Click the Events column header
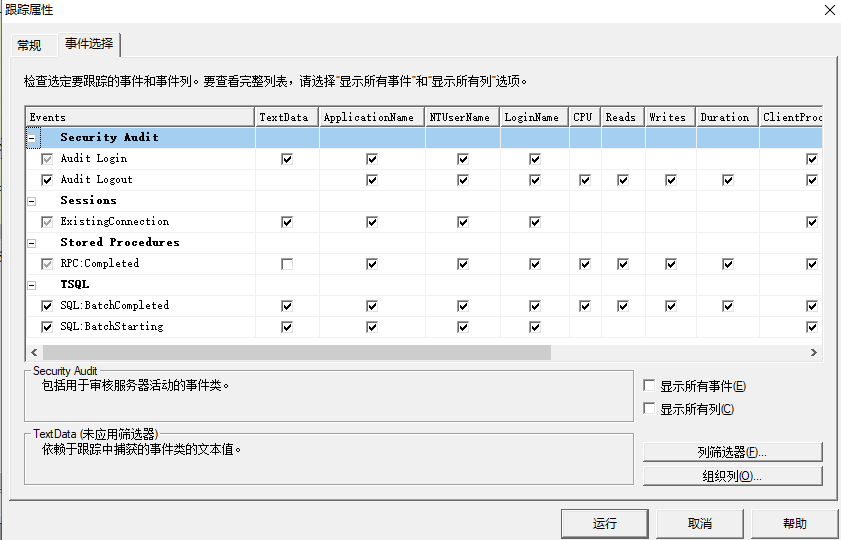 coord(140,117)
